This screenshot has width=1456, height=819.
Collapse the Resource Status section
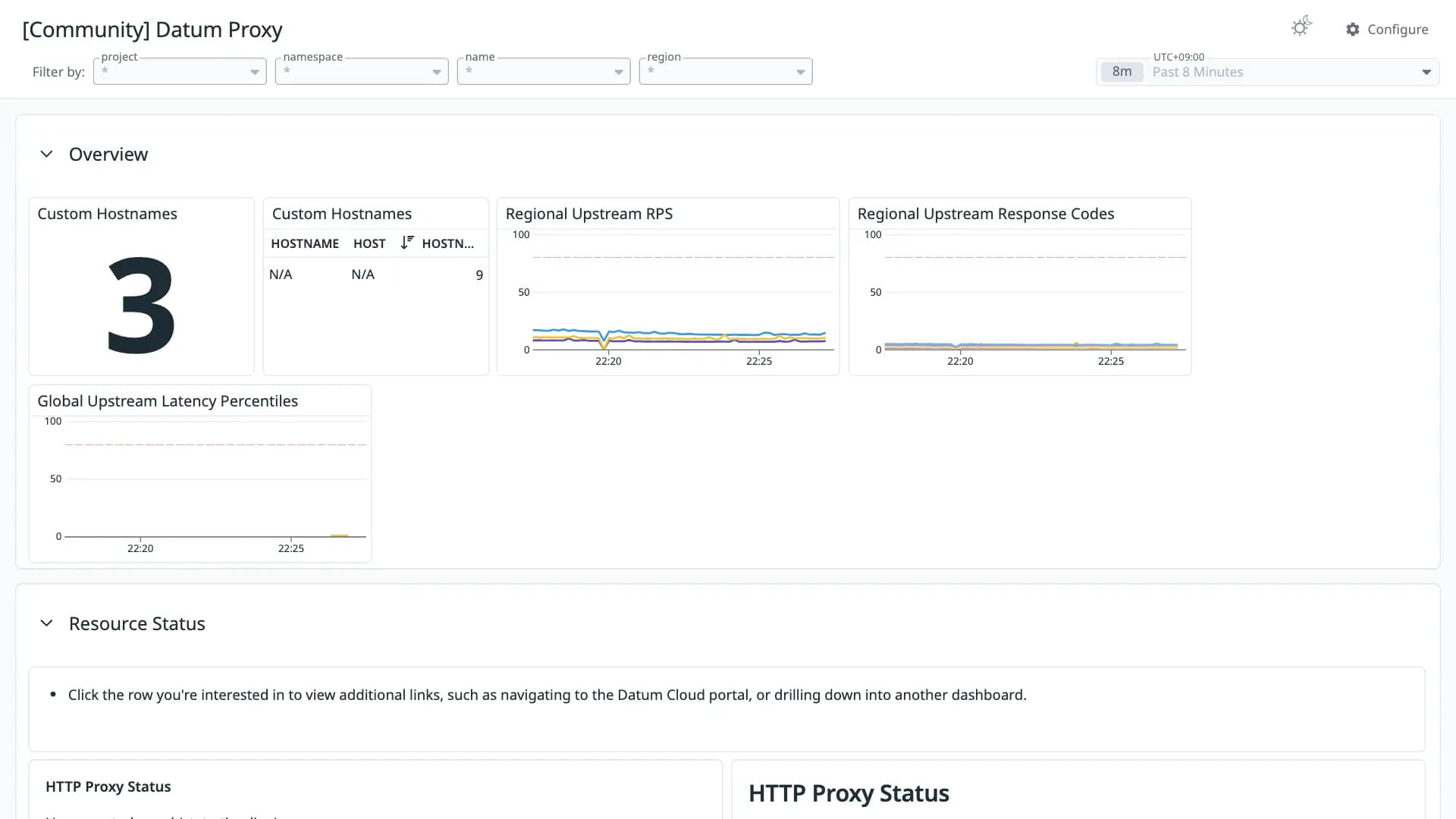point(46,623)
